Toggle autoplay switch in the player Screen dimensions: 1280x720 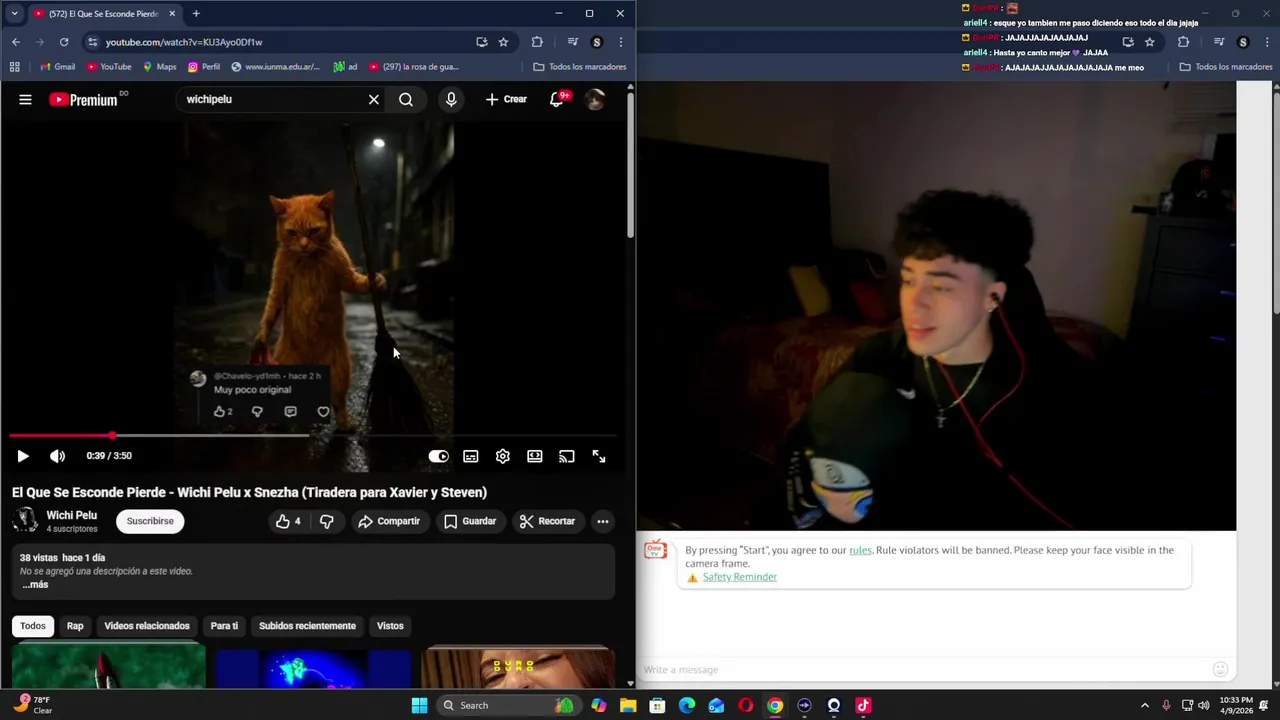click(439, 456)
